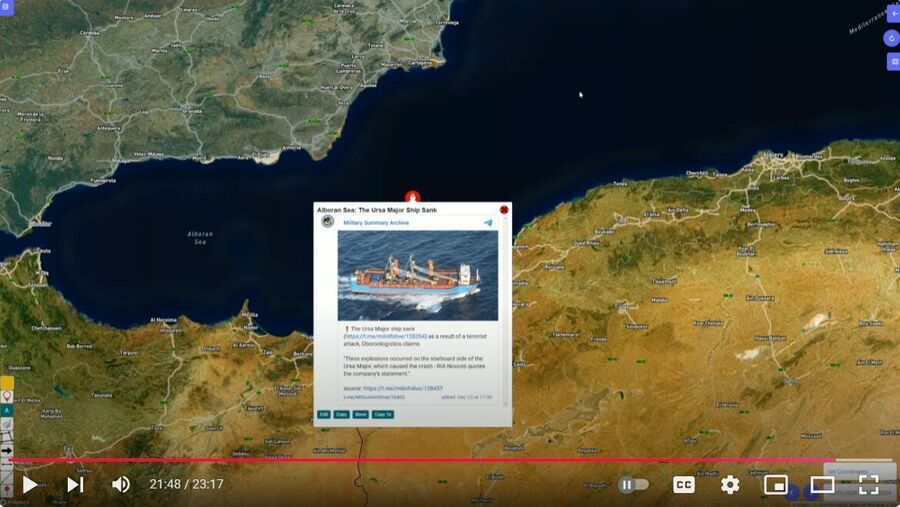This screenshot has height=507, width=900.
Task: Open the map book panel button
Action: [x=894, y=61]
